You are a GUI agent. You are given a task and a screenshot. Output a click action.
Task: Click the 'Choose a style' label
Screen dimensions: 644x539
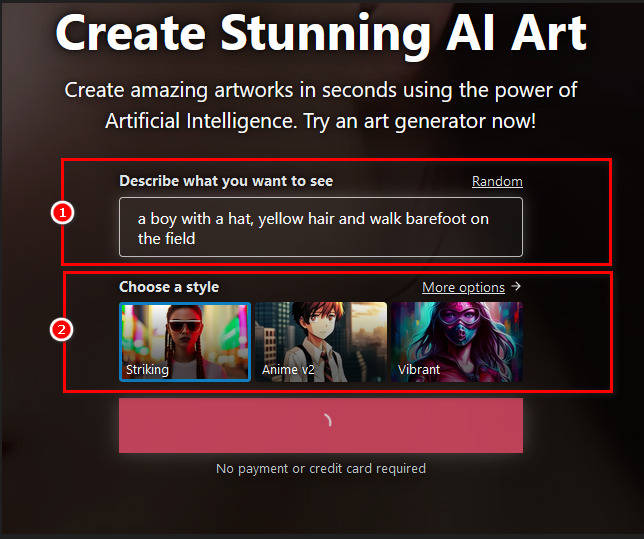(169, 287)
